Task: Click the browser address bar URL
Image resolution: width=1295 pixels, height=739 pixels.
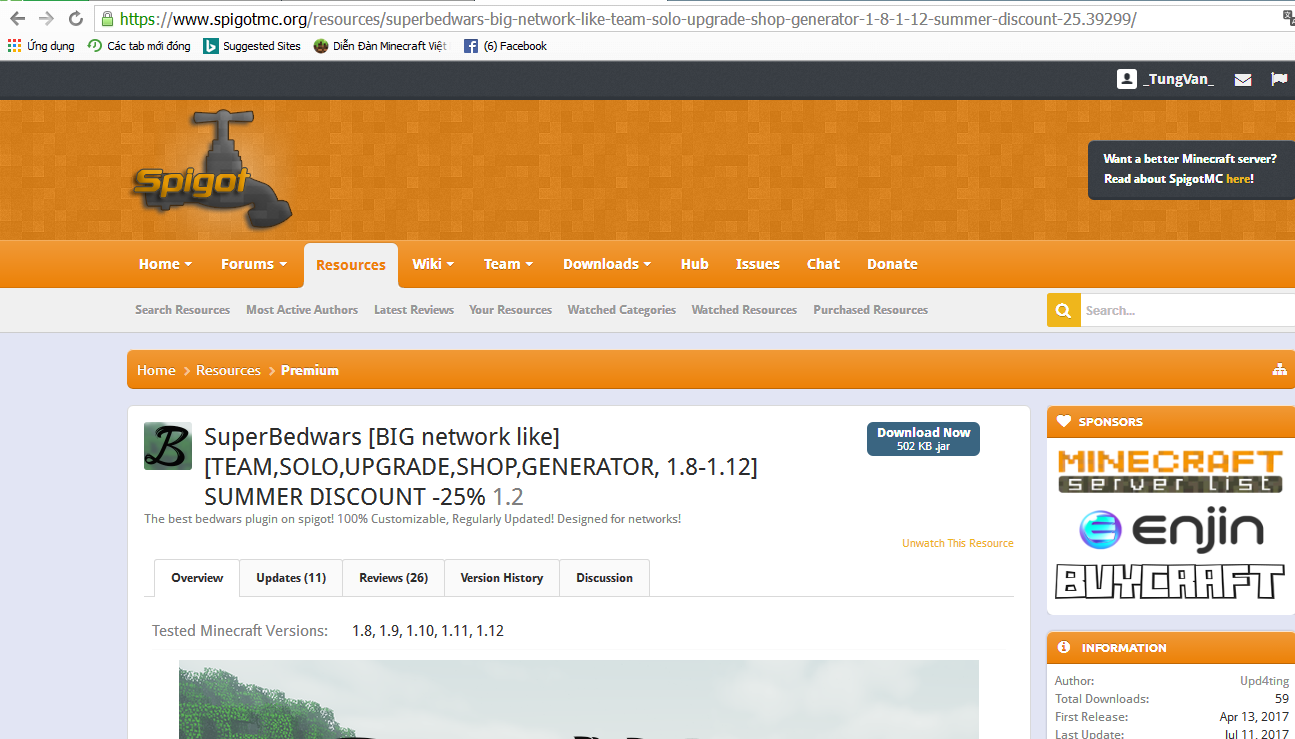Action: pos(627,19)
